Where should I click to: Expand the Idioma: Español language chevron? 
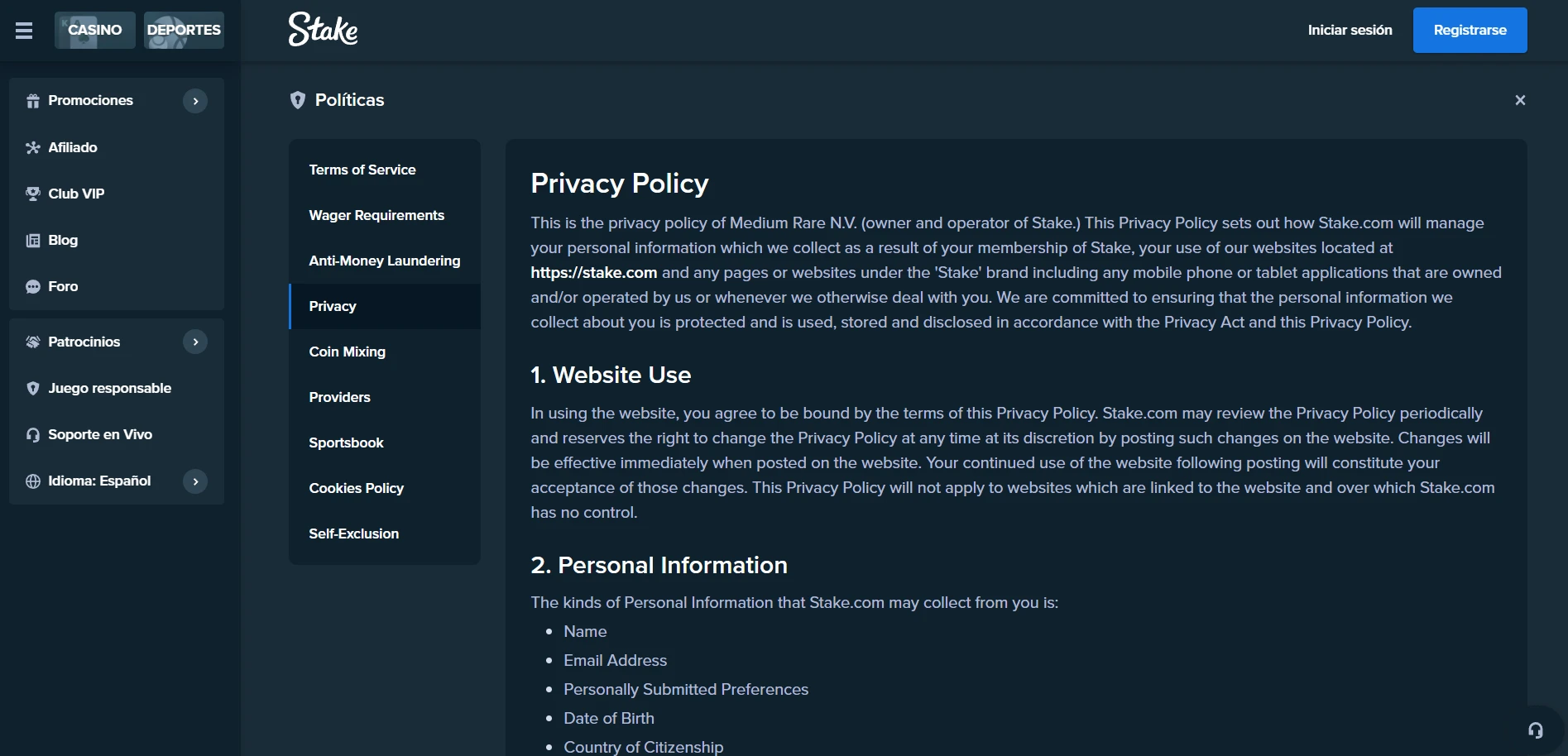(195, 481)
